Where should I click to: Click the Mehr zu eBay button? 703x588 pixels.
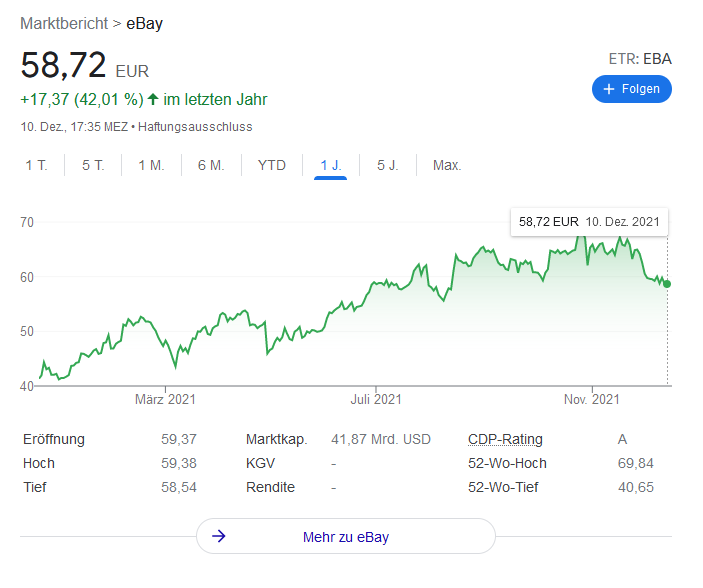tap(346, 537)
